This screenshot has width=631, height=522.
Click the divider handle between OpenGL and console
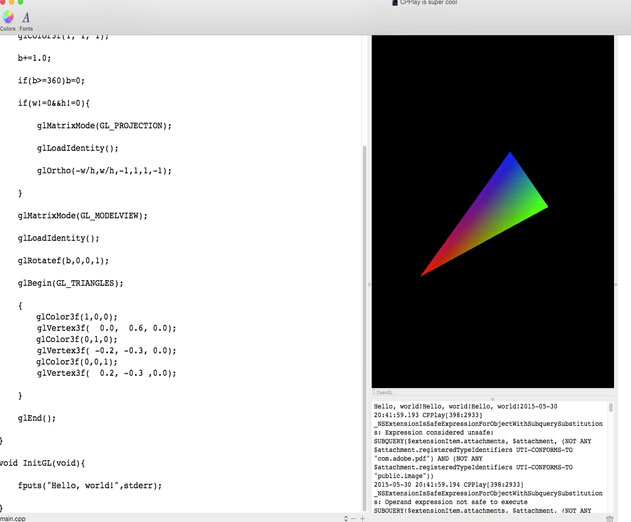(x=493, y=399)
